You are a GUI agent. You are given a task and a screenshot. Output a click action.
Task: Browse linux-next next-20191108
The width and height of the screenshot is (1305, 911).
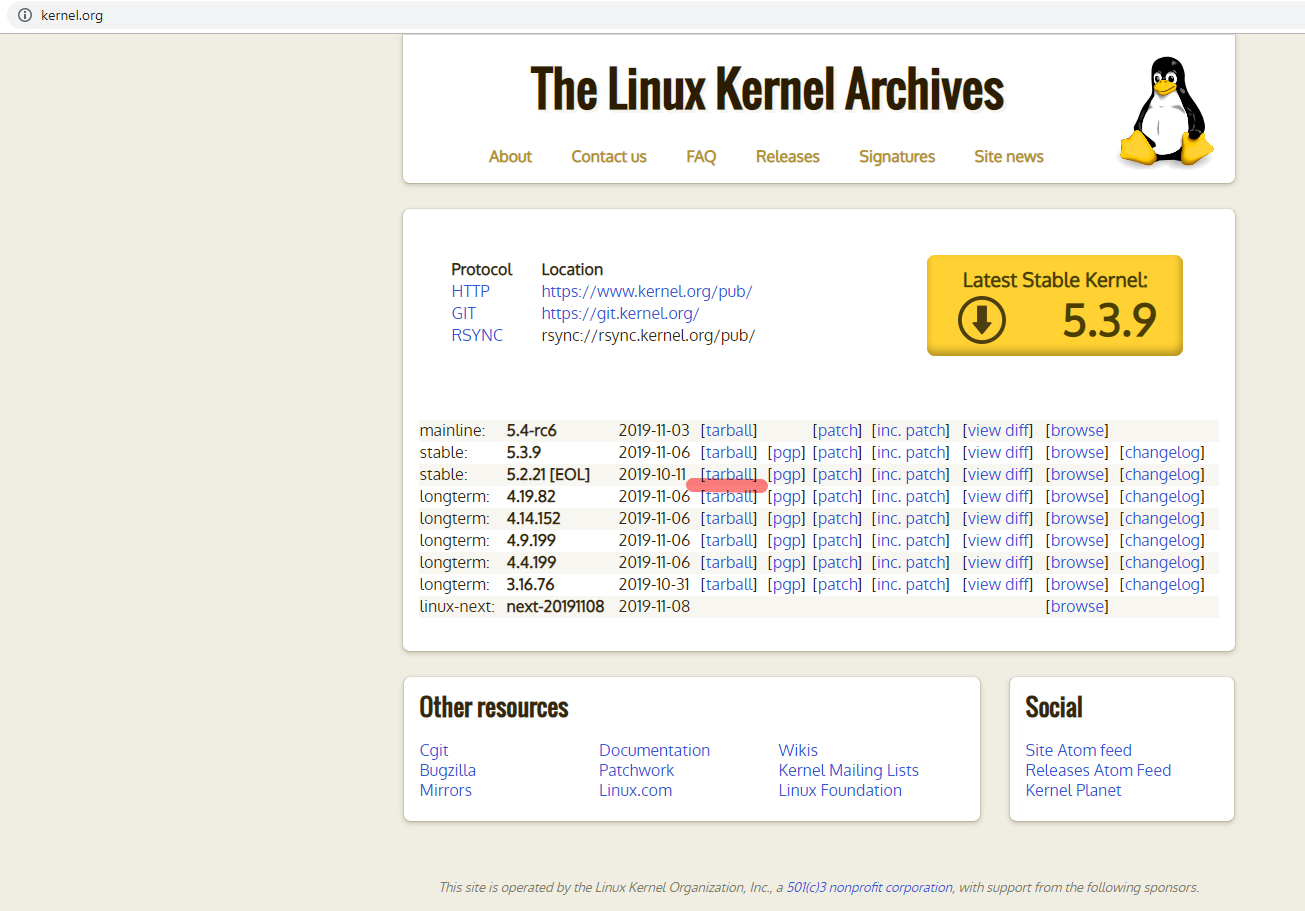1077,606
